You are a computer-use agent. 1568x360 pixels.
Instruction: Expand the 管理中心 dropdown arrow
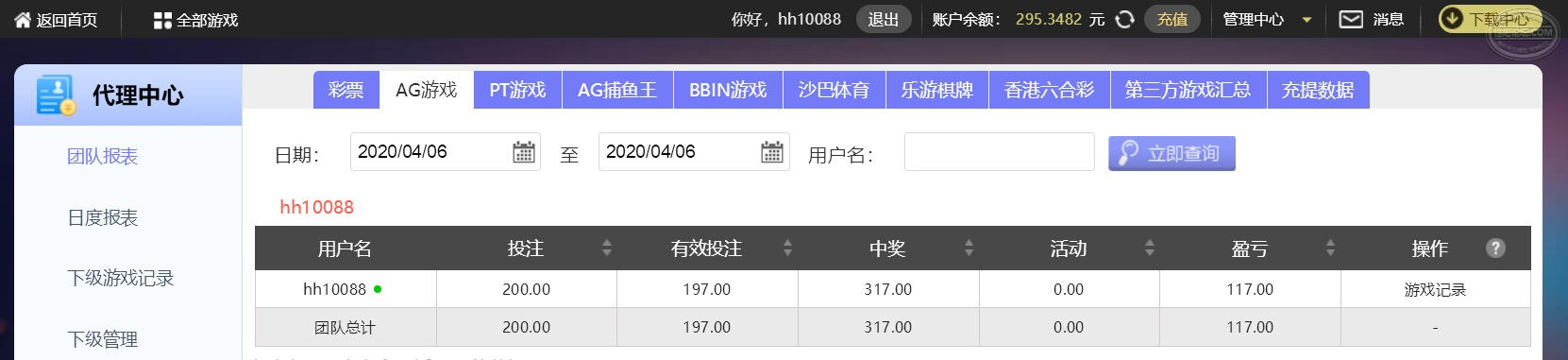click(1307, 20)
